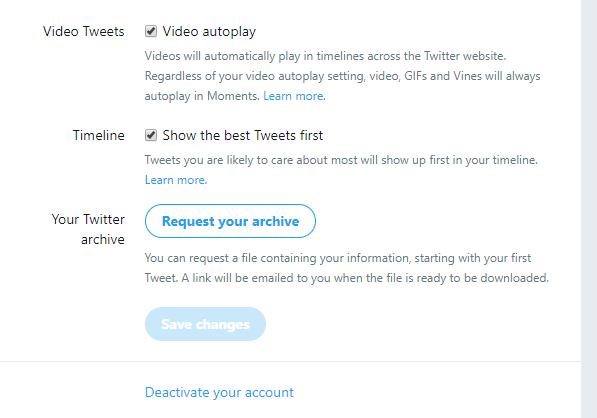This screenshot has height=418, width=597.
Task: Click the Tweets you are likely to care about text
Action: point(341,160)
